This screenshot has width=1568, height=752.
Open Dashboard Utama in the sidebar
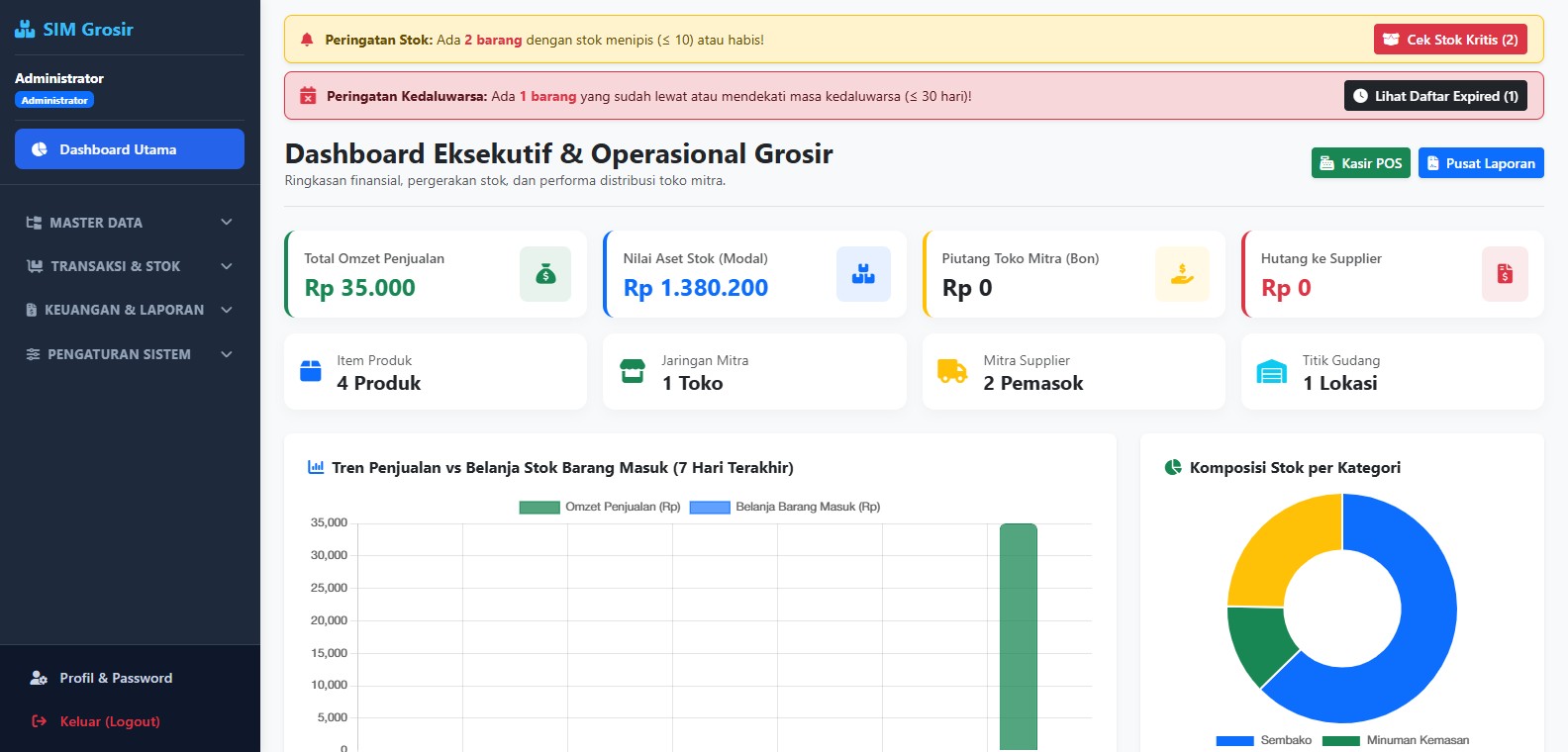(x=130, y=149)
